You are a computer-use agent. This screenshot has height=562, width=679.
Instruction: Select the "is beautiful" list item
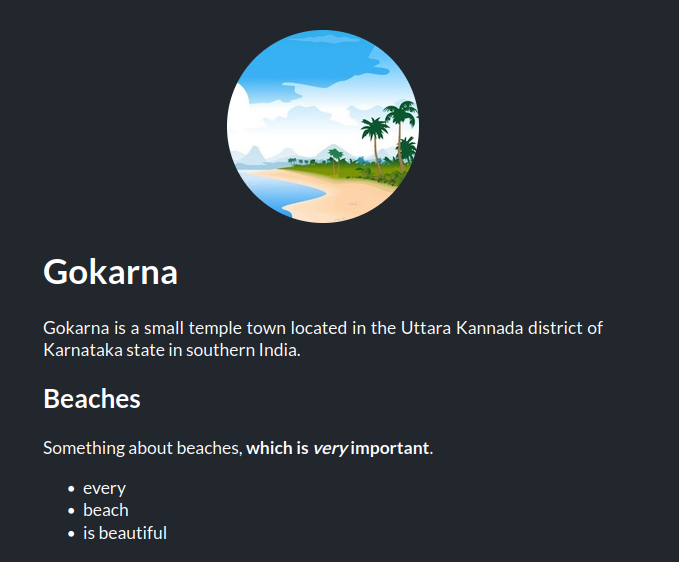(x=125, y=533)
